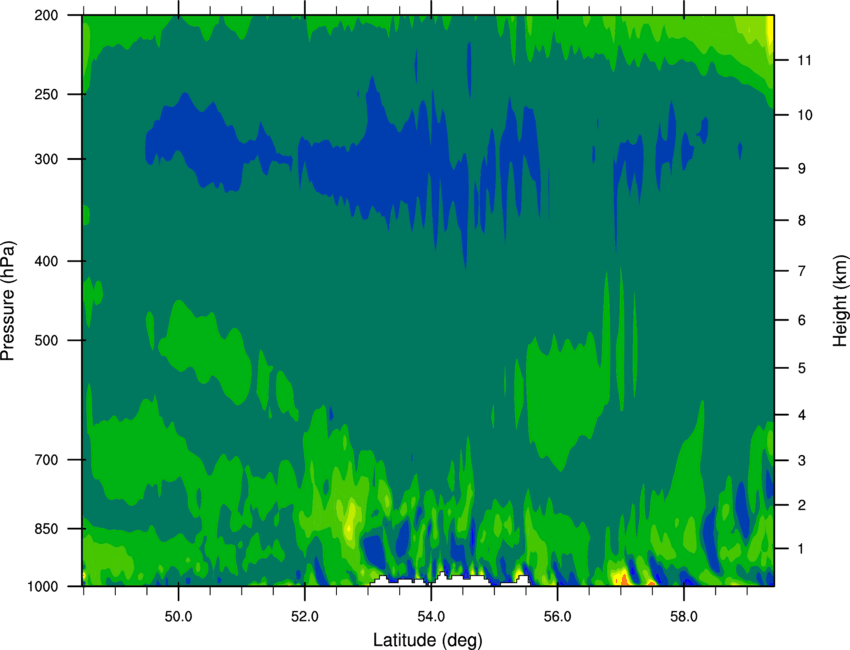850x650 pixels.
Task: Select the 850 pressure tick label
Action: (46, 529)
